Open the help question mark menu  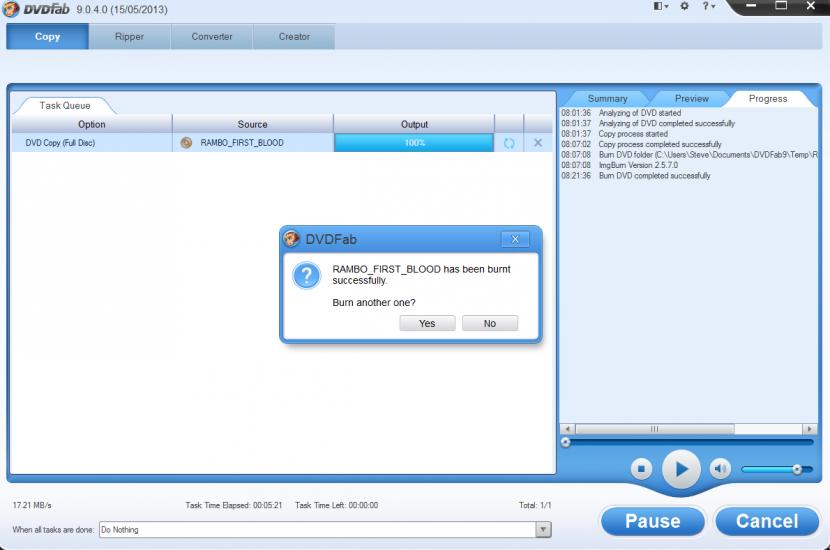[x=708, y=6]
